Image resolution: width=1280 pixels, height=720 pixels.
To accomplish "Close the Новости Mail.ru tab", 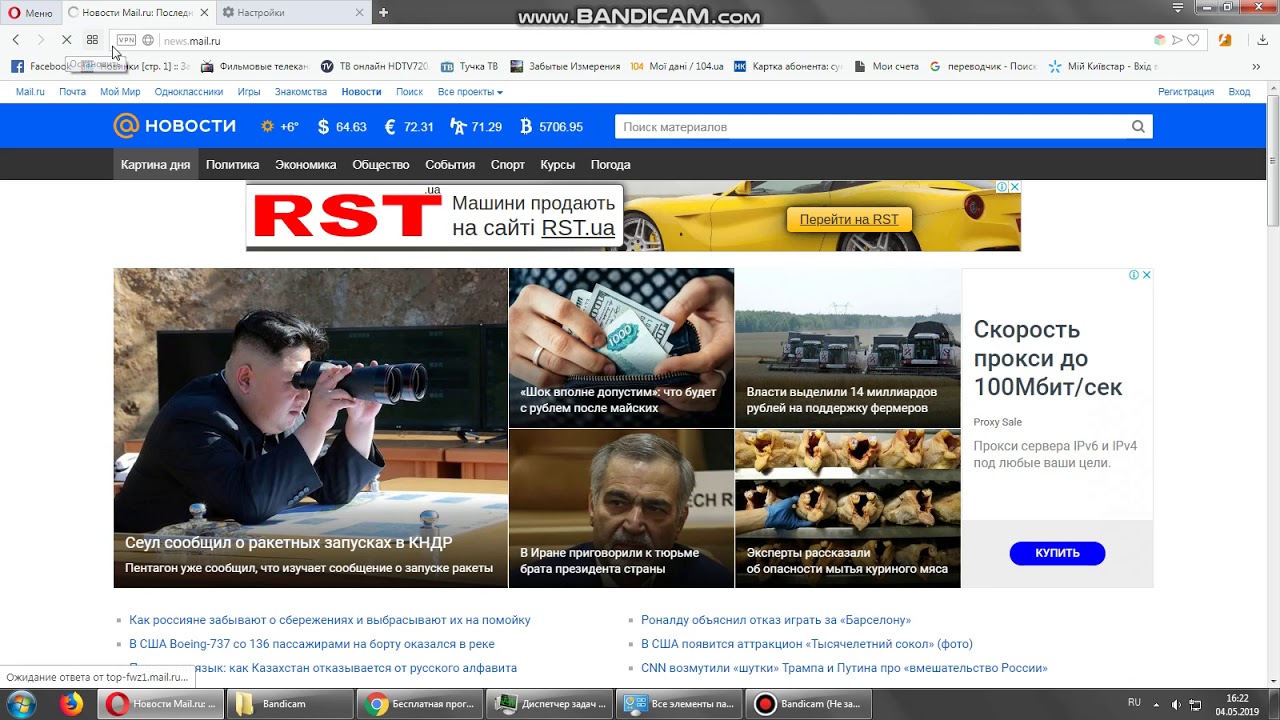I will 204,13.
